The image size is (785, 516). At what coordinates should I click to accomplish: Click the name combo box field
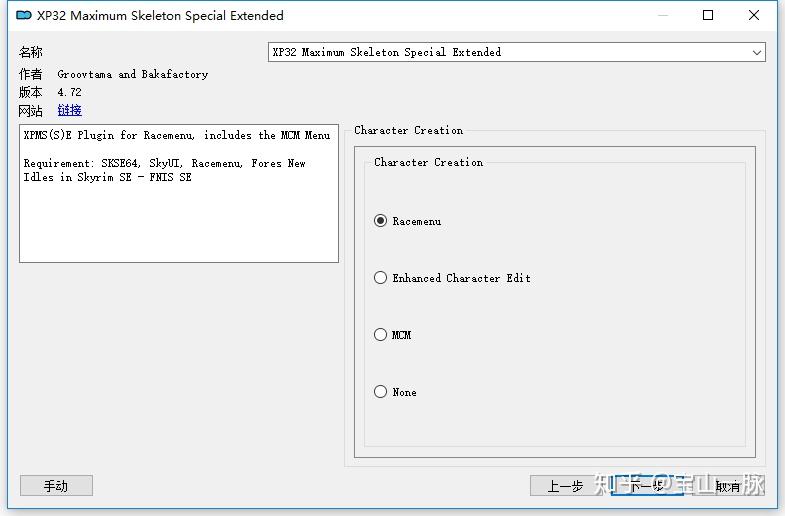517,52
